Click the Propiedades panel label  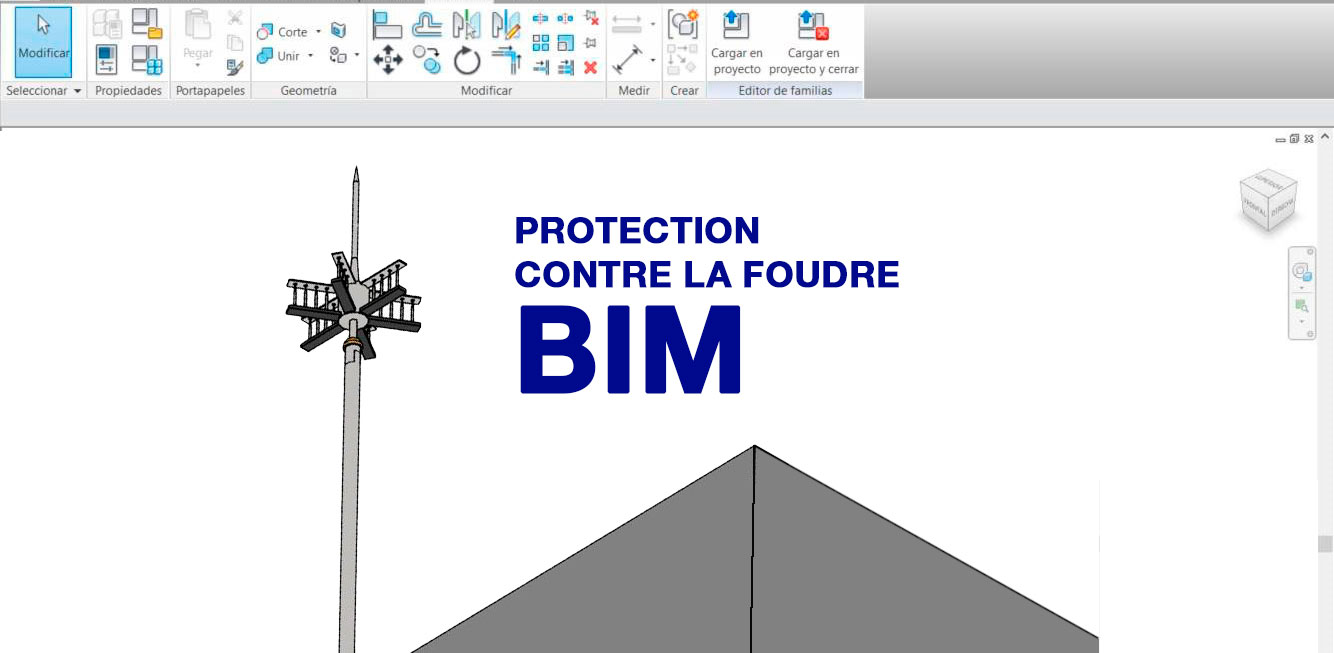[x=128, y=90]
